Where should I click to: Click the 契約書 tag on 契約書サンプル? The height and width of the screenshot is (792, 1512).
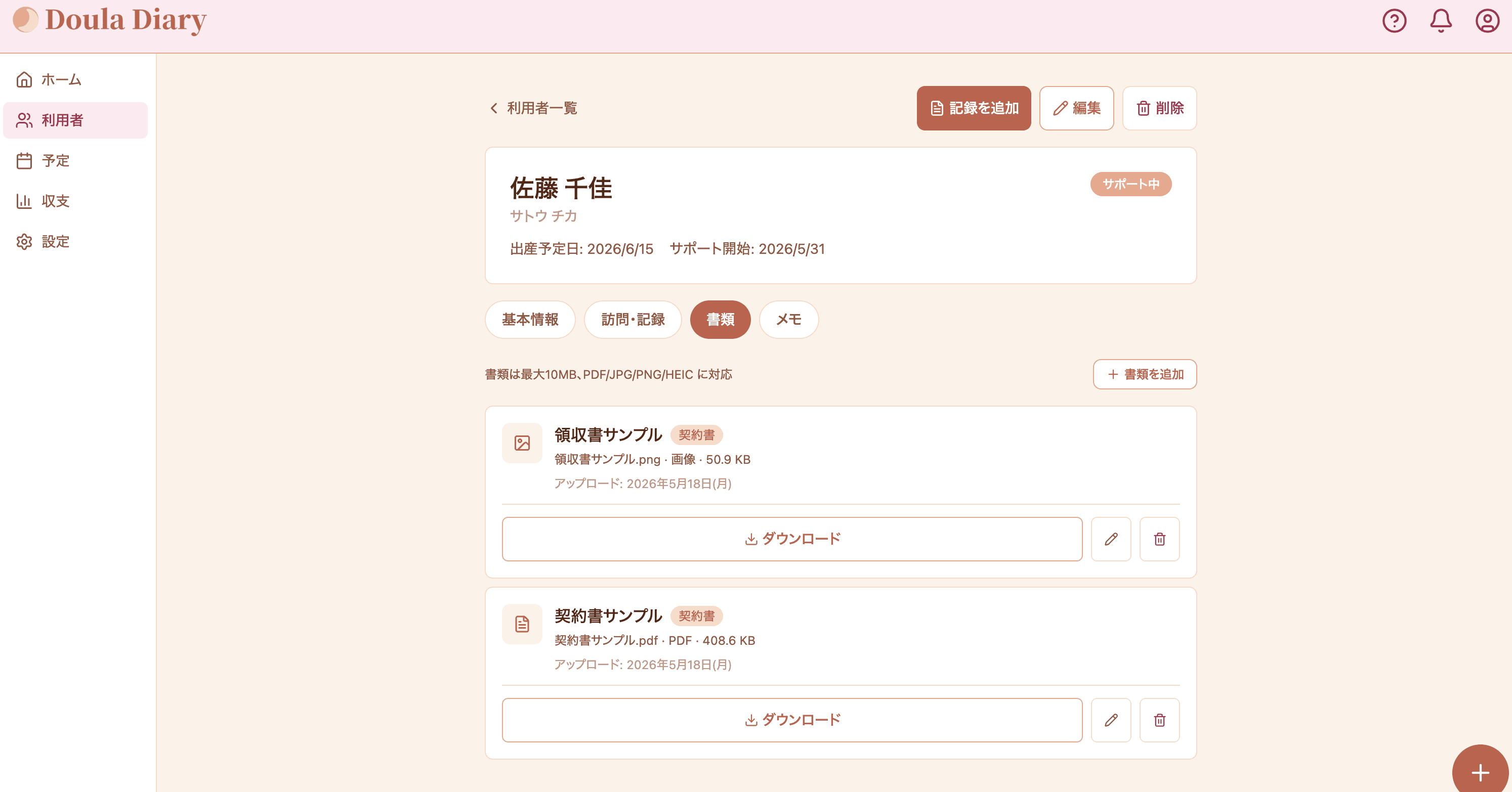pyautogui.click(x=697, y=616)
